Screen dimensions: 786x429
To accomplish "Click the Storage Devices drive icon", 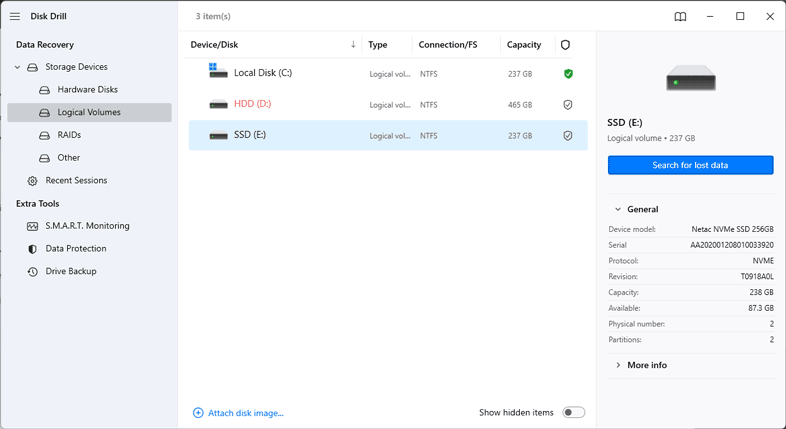I will 33,67.
